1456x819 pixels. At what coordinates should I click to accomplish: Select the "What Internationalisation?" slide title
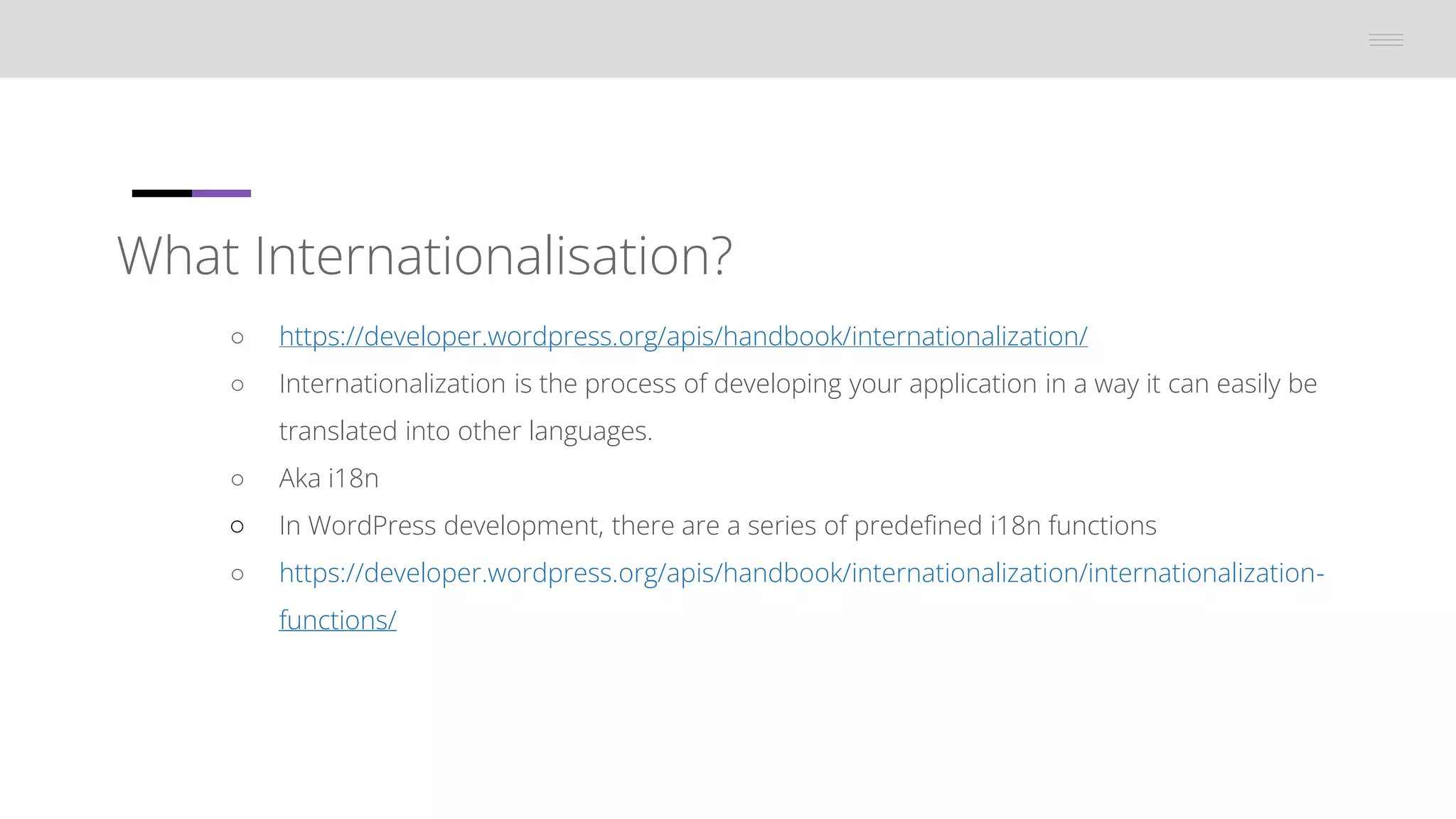coord(424,256)
